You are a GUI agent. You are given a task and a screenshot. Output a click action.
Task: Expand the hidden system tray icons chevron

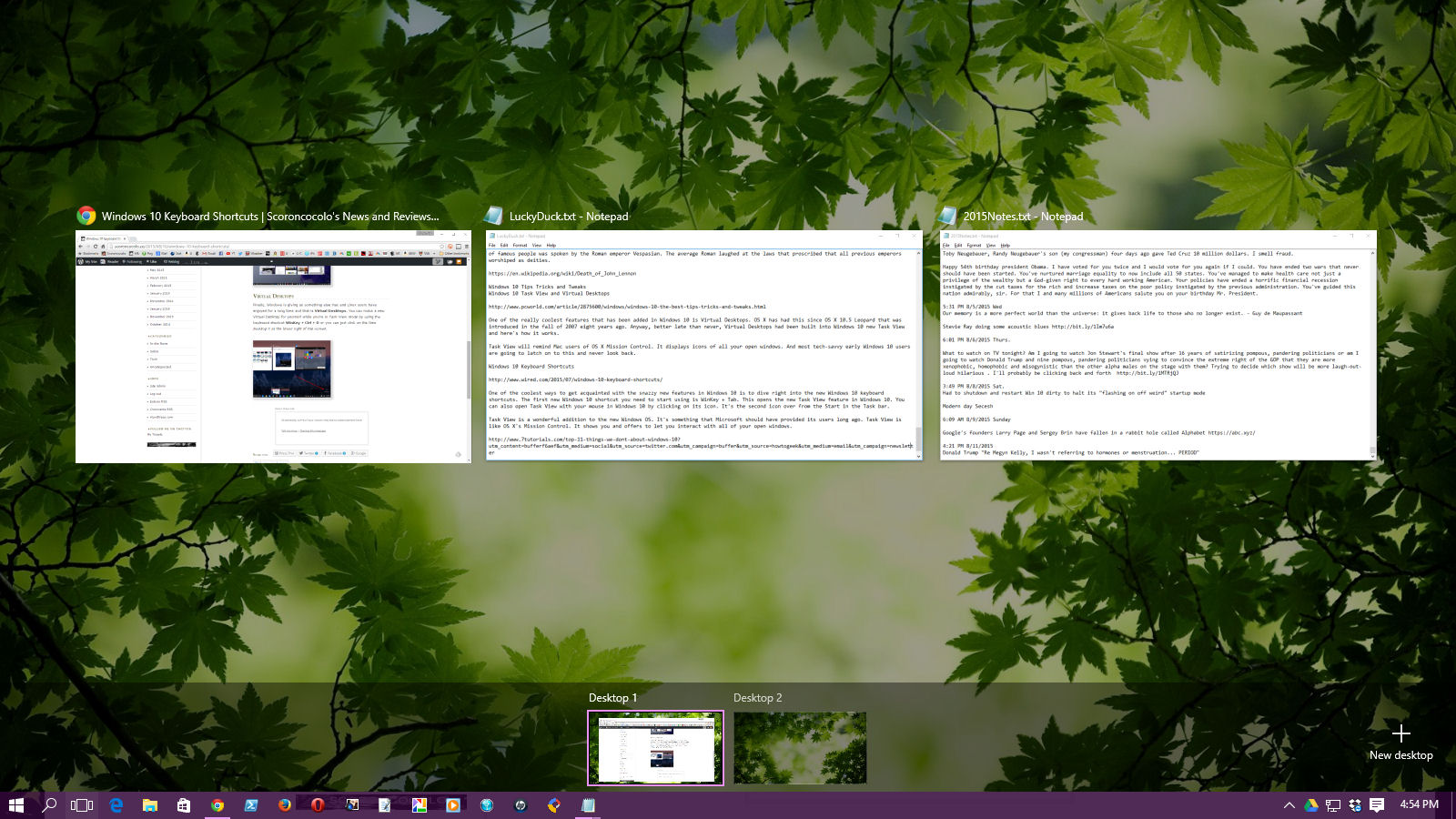[1289, 804]
